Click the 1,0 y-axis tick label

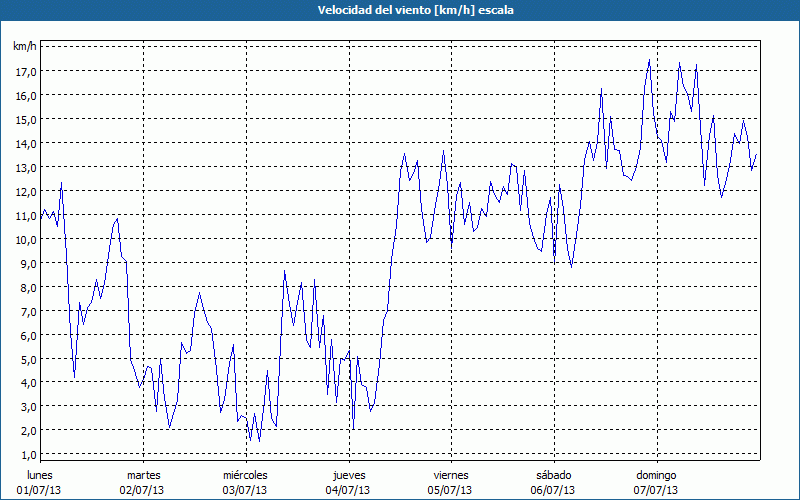click(x=27, y=455)
